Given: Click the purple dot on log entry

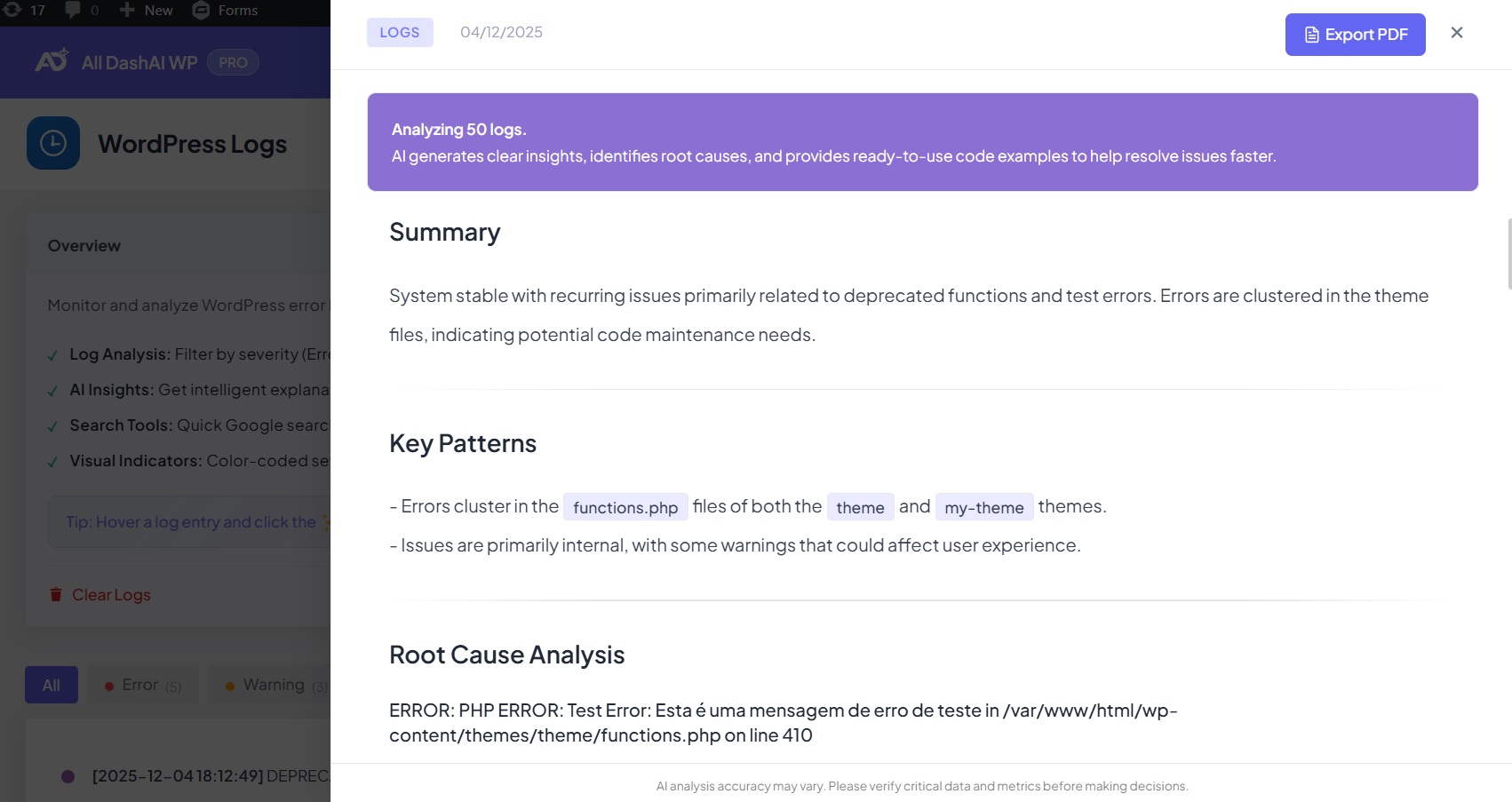Looking at the screenshot, I should [x=68, y=776].
